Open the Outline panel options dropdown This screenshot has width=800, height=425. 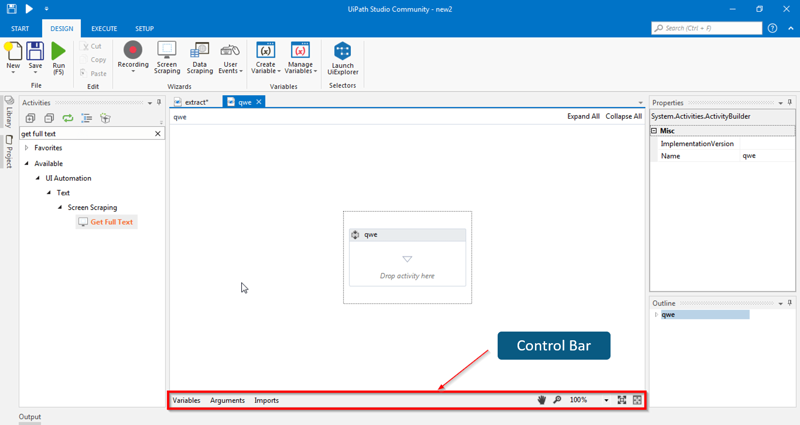click(x=781, y=303)
